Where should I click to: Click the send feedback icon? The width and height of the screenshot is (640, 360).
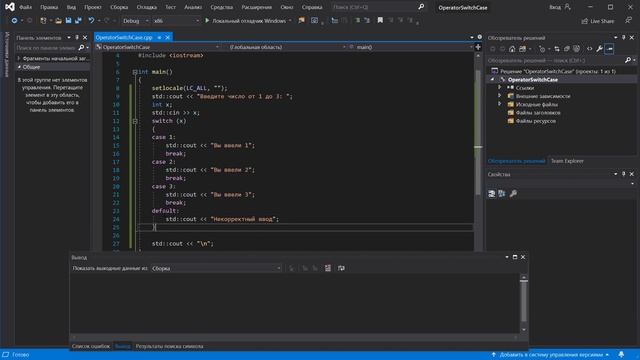(x=629, y=20)
